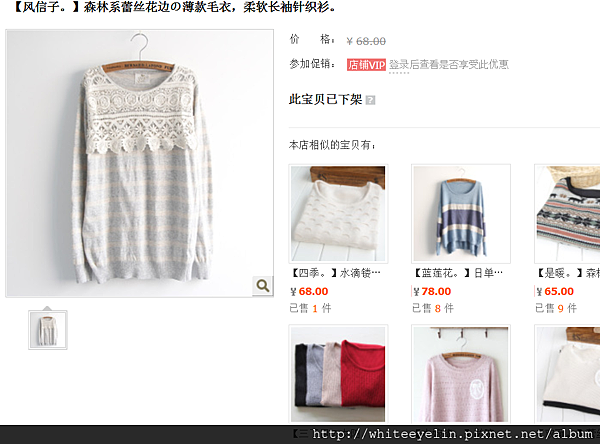Open the cream sweater with black trim thumbnail
600x444 pixels.
[x=567, y=374]
